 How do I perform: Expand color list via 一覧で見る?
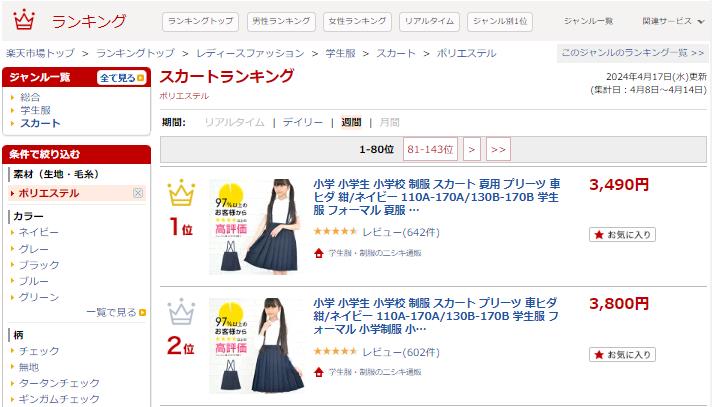[x=116, y=313]
